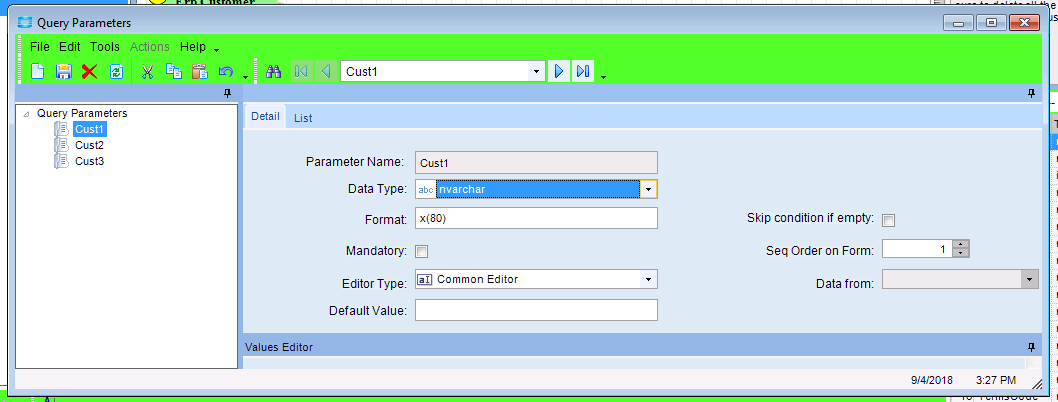Click the pin icon on detail panel
Image resolution: width=1058 pixels, height=402 pixels.
point(1031,93)
